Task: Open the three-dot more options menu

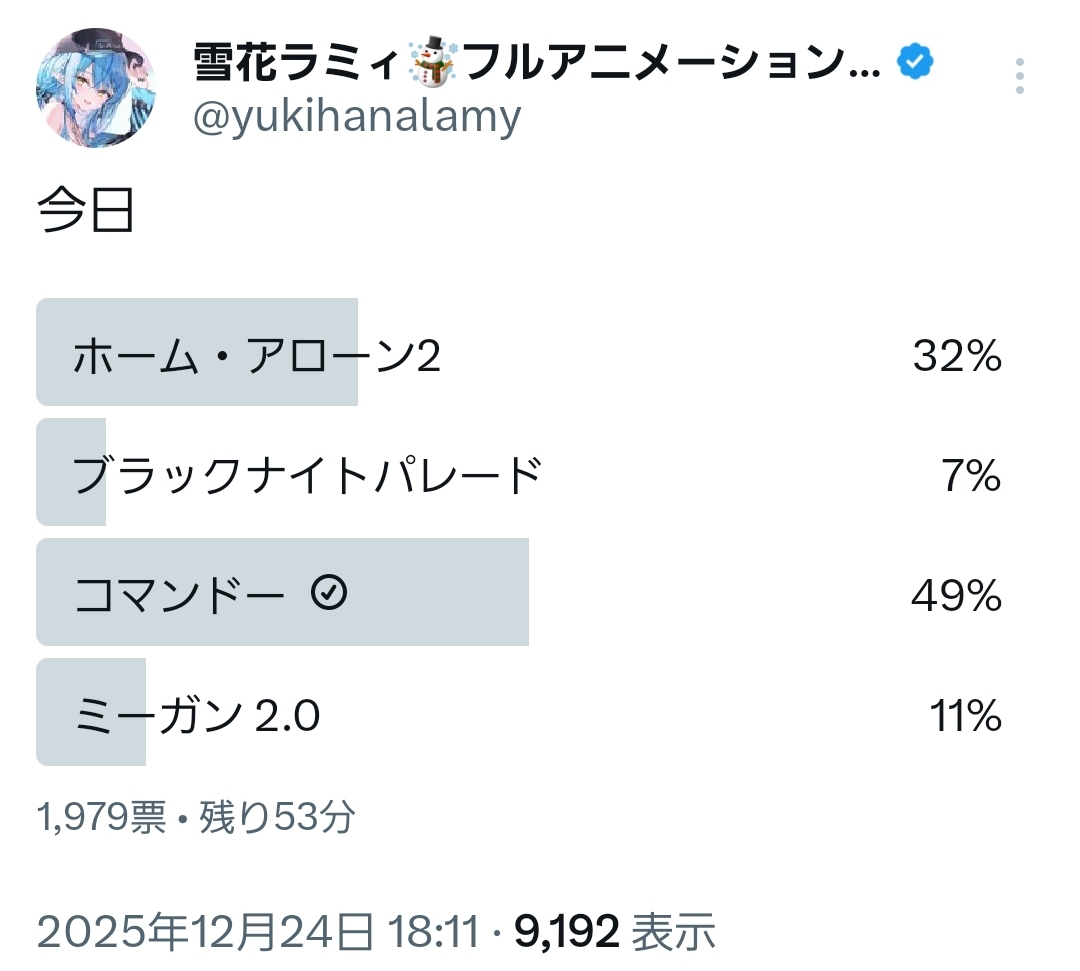Action: click(x=1019, y=76)
